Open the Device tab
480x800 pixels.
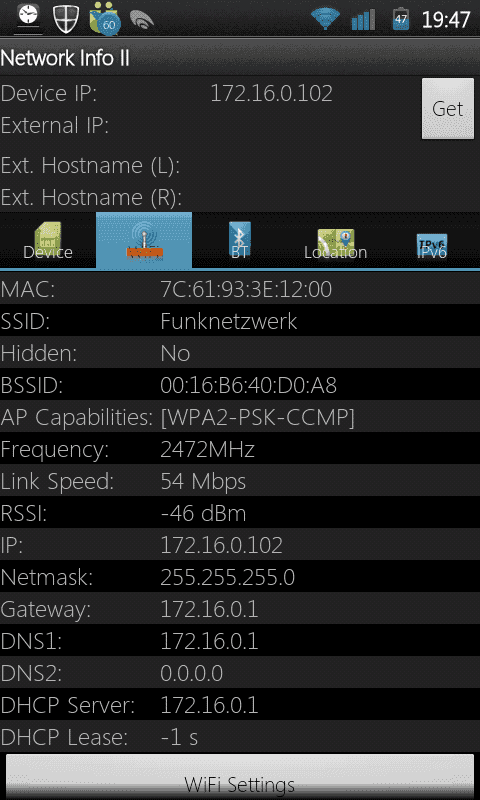48,240
